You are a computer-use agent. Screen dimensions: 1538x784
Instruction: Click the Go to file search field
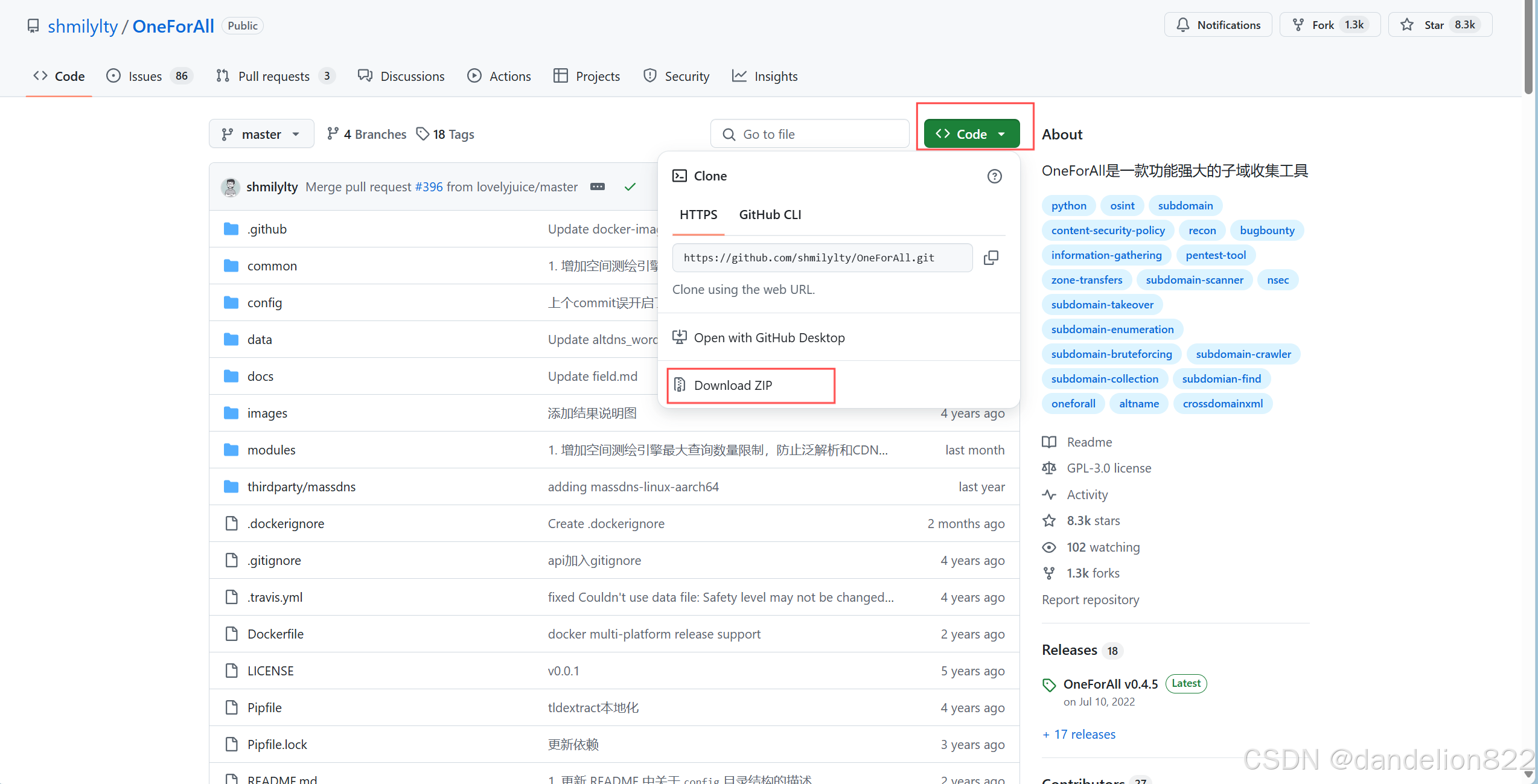pos(809,134)
